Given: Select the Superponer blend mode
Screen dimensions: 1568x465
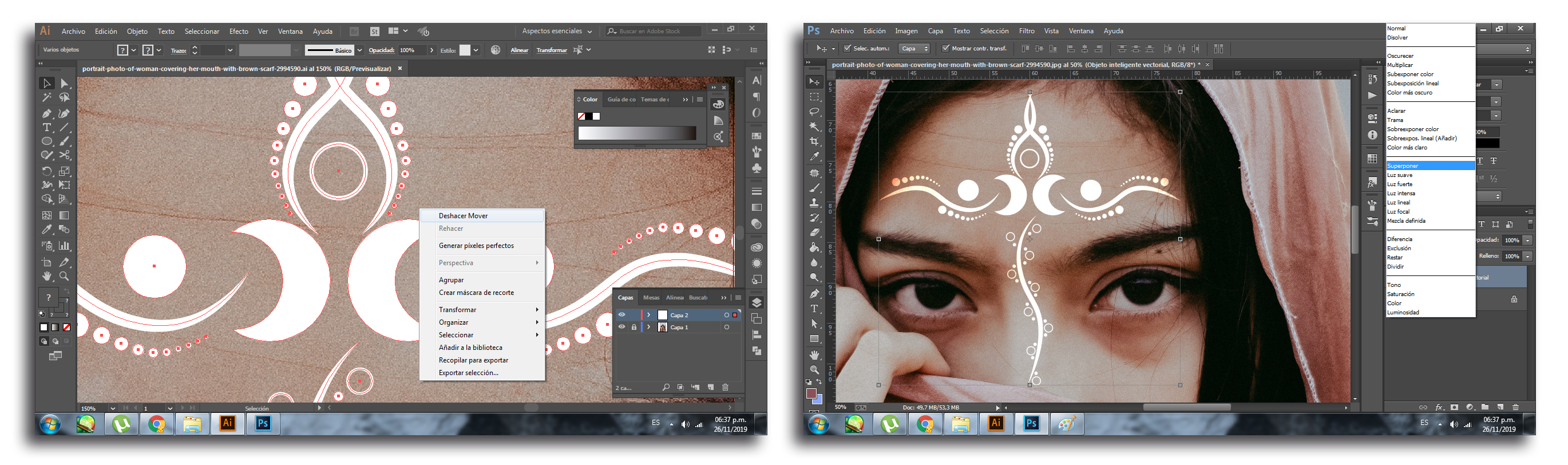Looking at the screenshot, I should tap(1431, 165).
